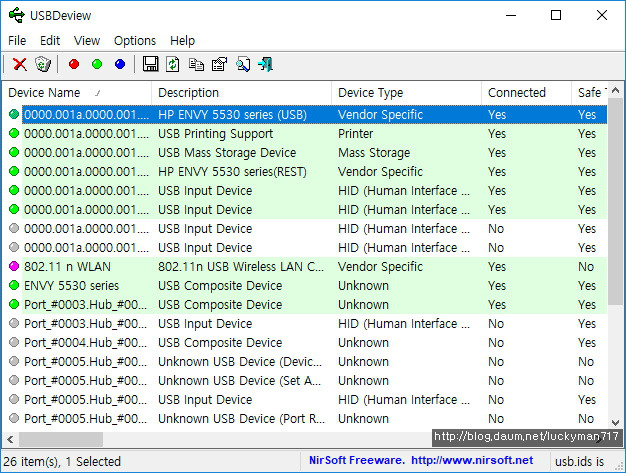Select the 802.11 n WLAN device name

[x=67, y=266]
